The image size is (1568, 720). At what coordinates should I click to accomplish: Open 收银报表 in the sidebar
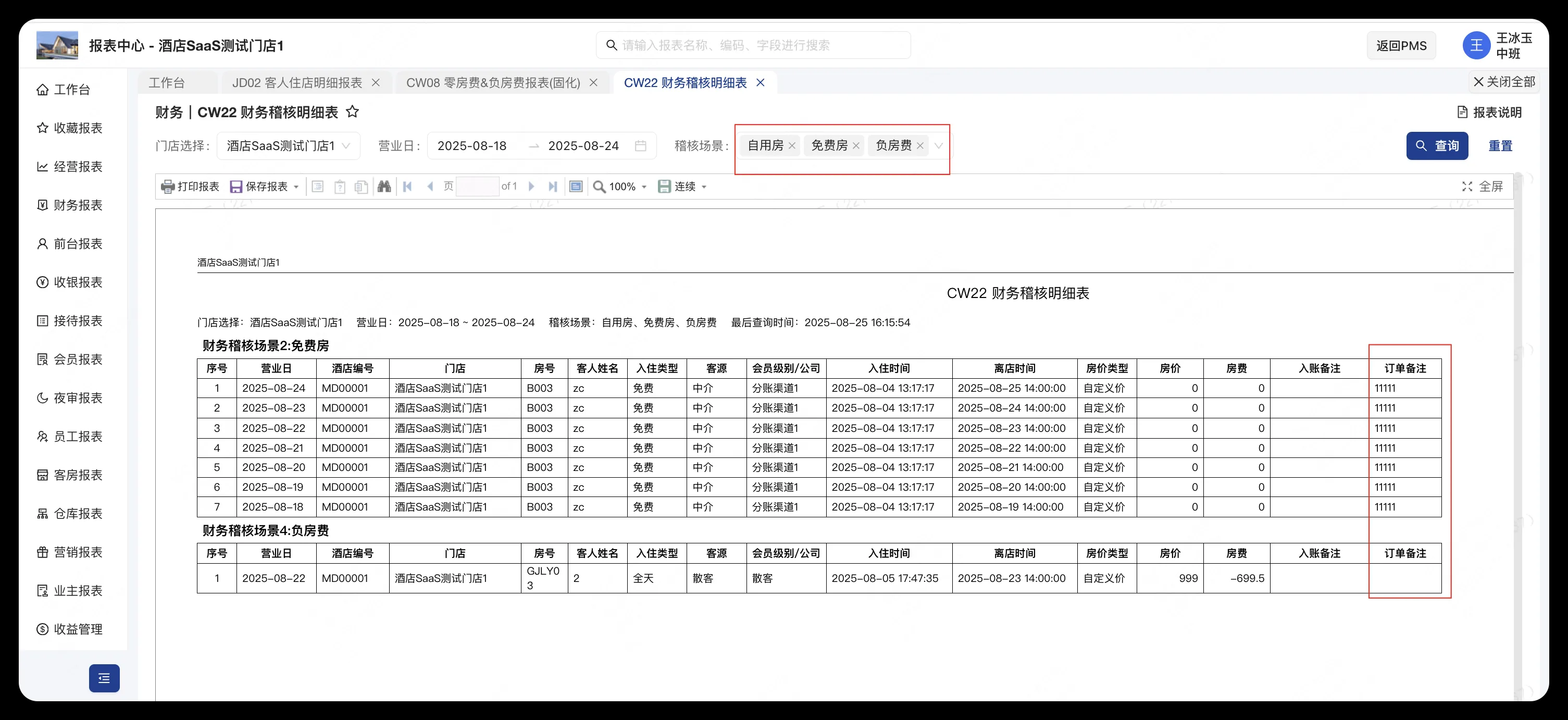pyautogui.click(x=70, y=282)
